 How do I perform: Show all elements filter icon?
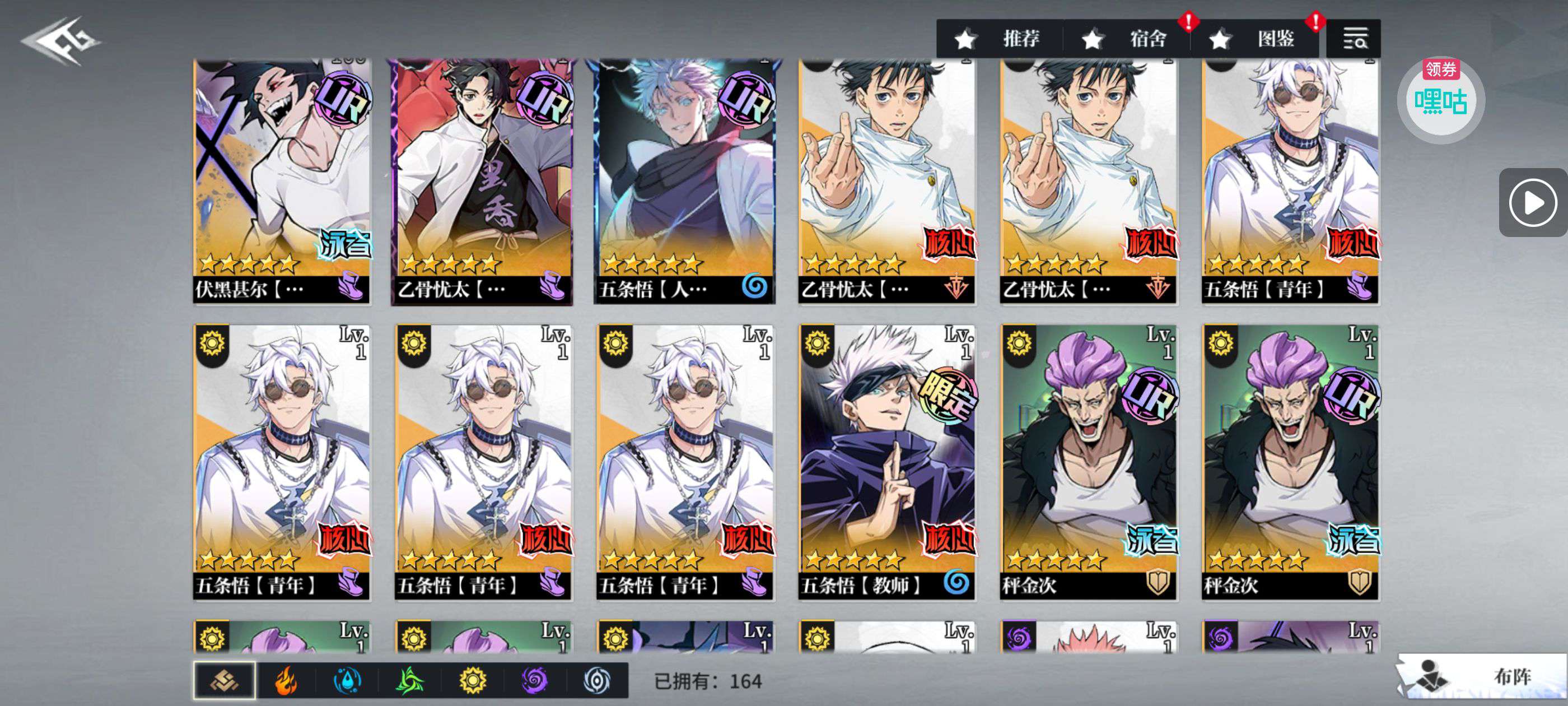[x=225, y=680]
